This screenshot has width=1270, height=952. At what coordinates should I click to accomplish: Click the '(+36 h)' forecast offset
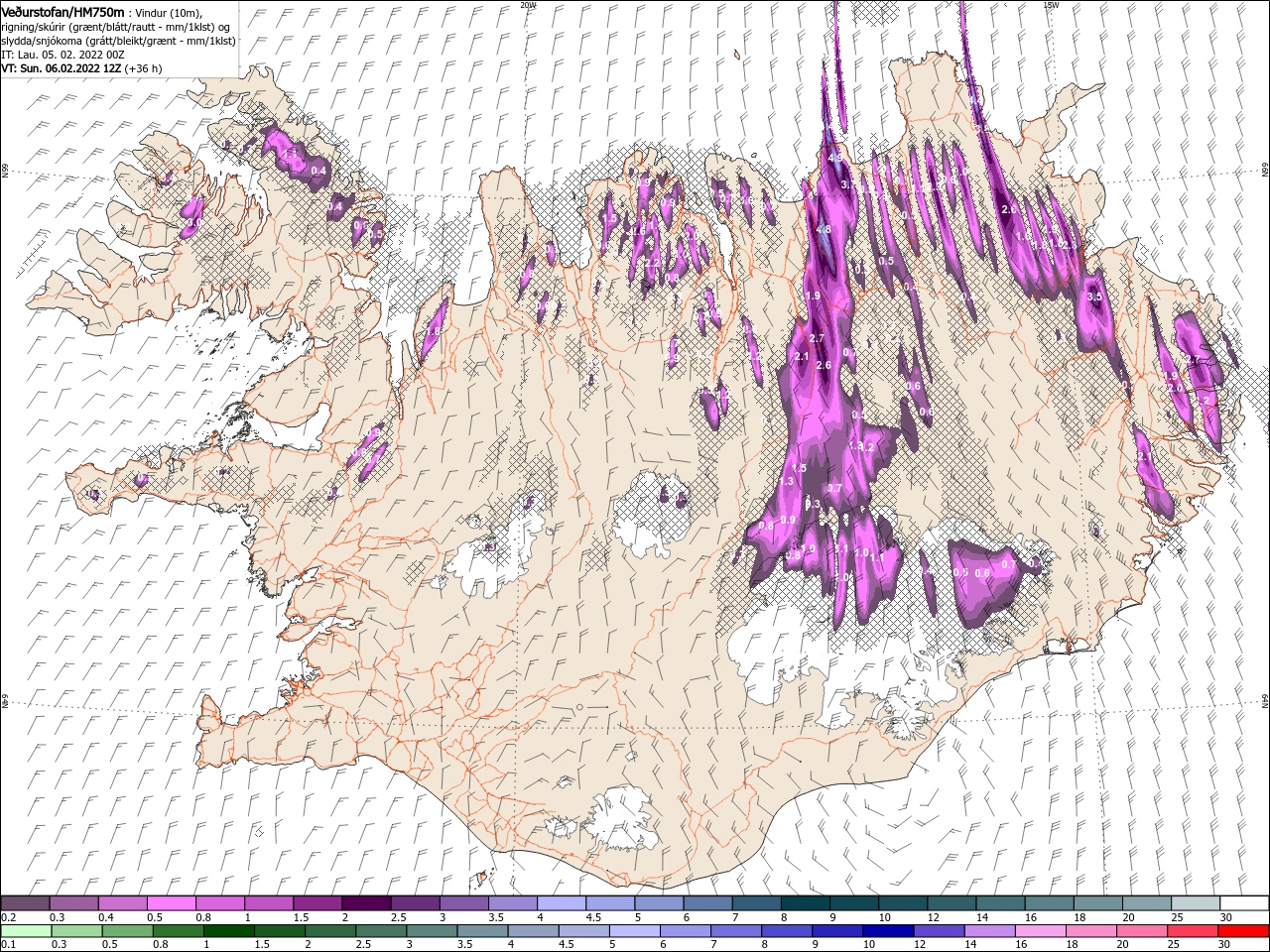(145, 68)
